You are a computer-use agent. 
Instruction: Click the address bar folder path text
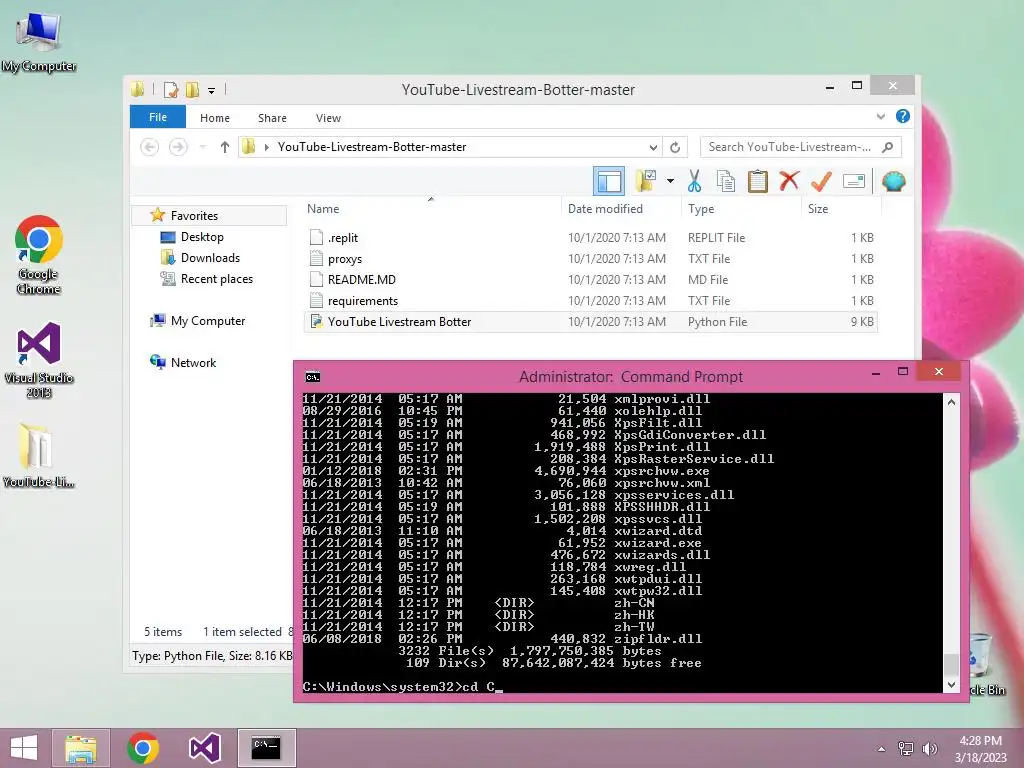pyautogui.click(x=372, y=147)
